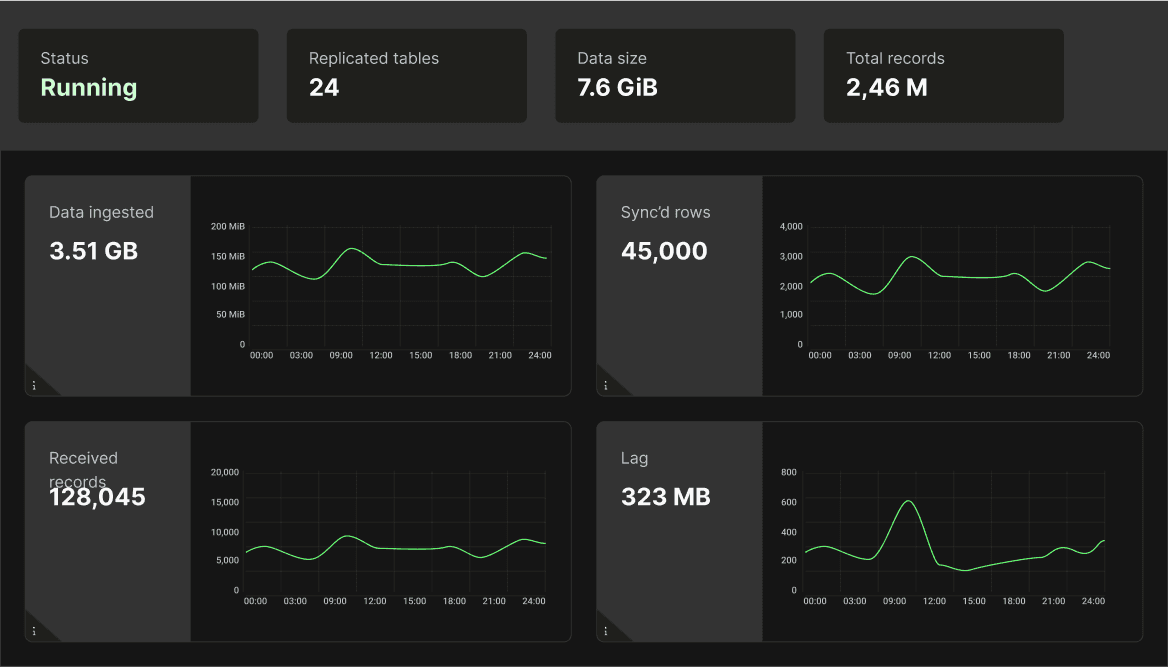1168x667 pixels.
Task: Click the Data ingested line chart
Action: (x=398, y=265)
